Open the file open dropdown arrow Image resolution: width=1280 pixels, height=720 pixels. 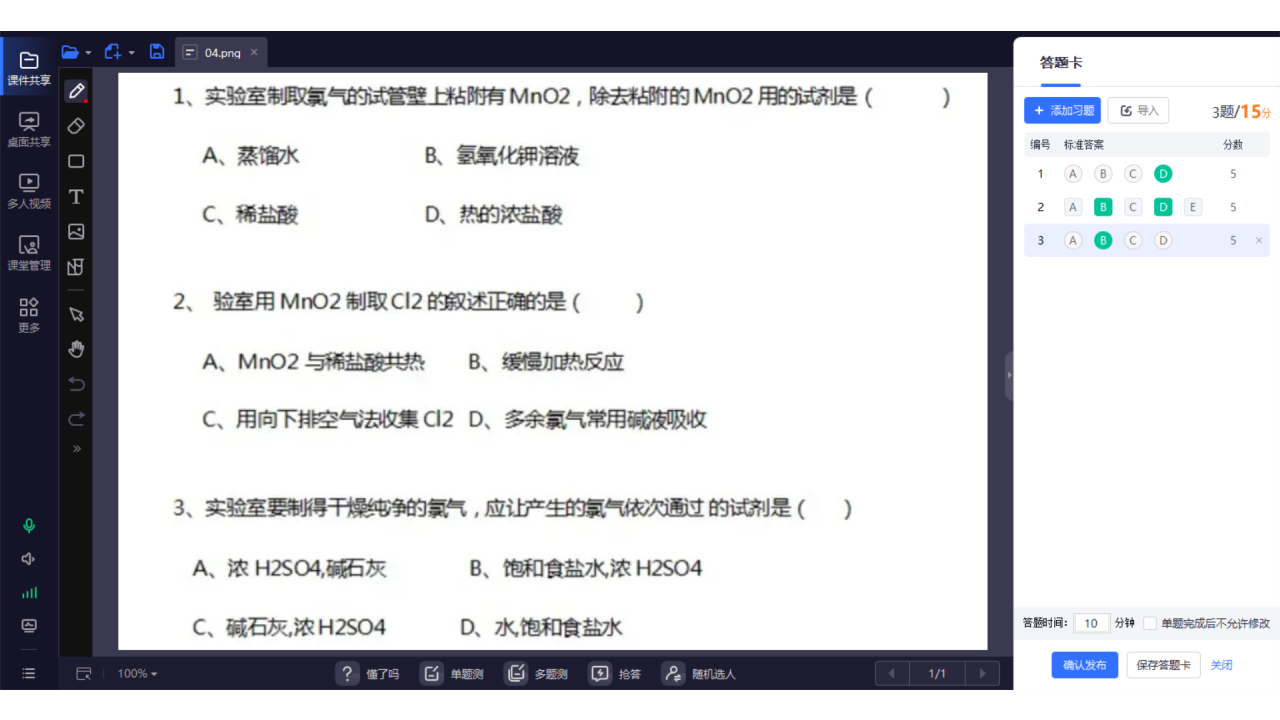89,52
